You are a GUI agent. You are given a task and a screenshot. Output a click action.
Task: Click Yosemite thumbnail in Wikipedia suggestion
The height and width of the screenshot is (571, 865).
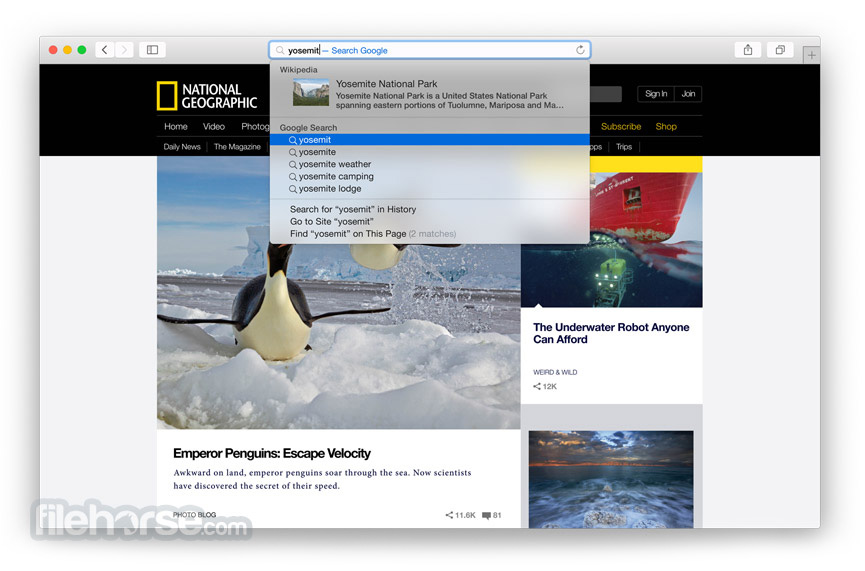pos(311,93)
